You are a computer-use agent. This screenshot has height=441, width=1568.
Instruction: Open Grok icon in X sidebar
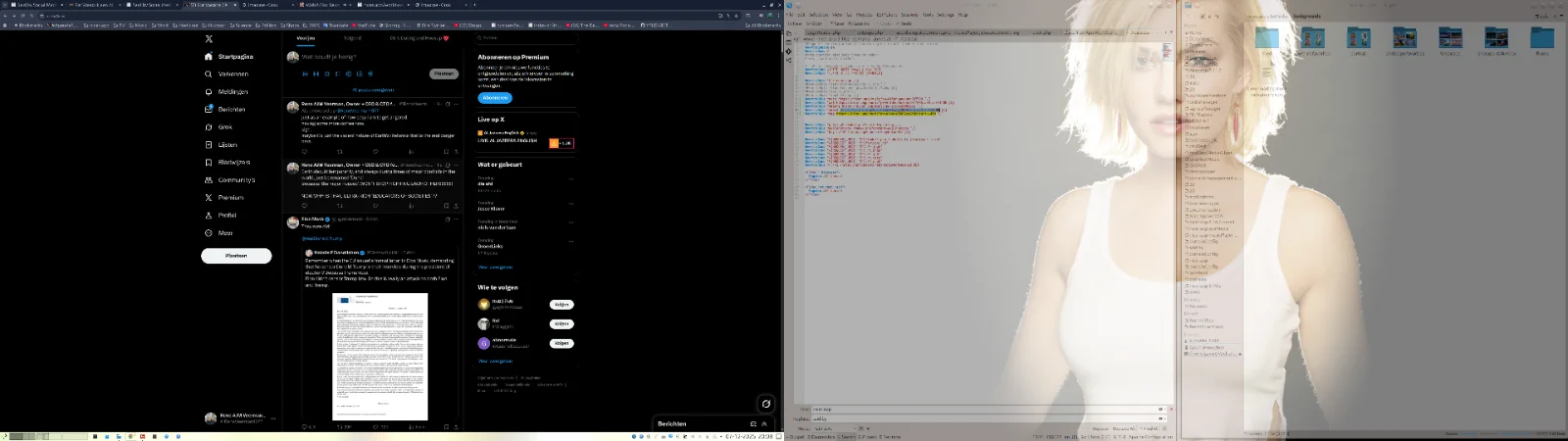coord(209,127)
